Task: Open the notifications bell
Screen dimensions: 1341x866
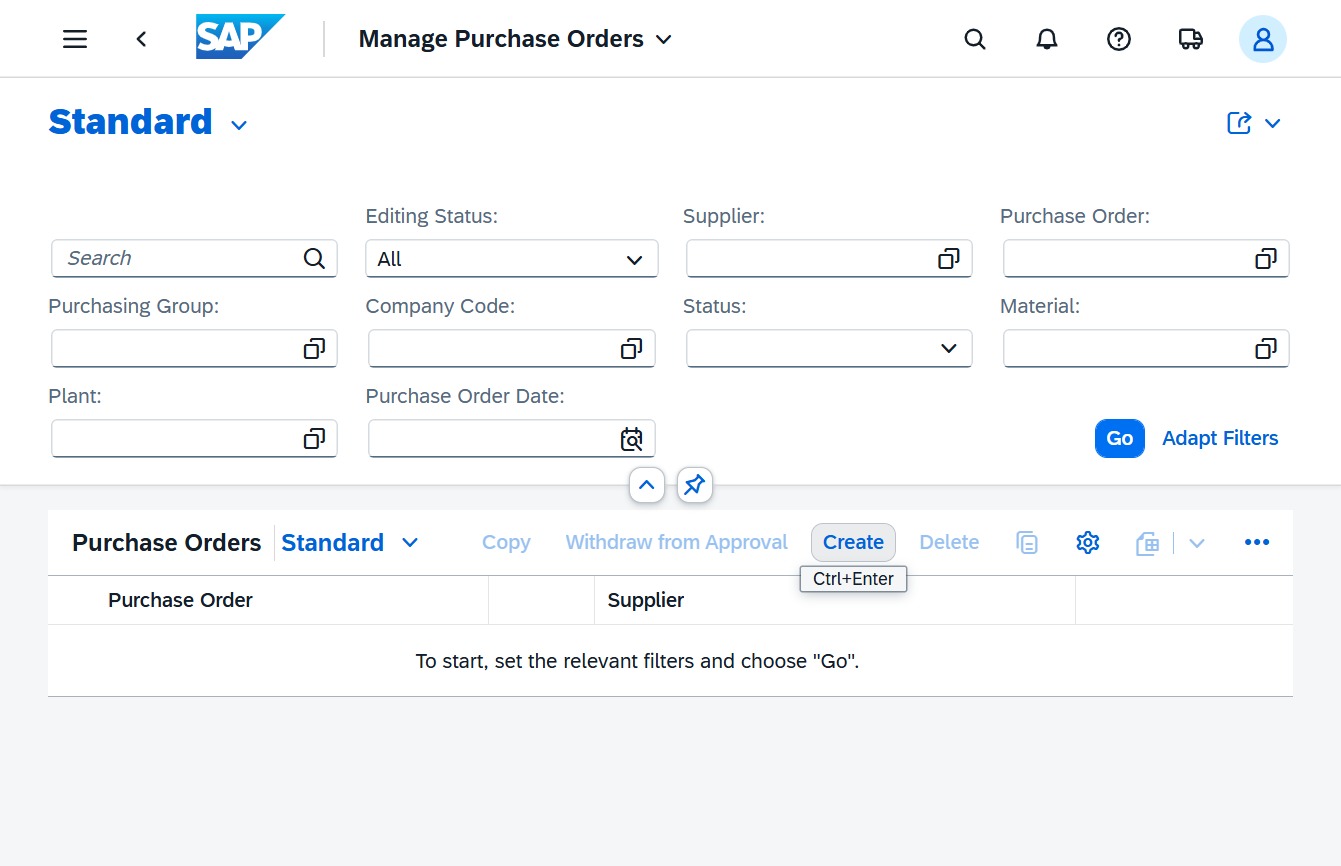Action: click(1047, 39)
